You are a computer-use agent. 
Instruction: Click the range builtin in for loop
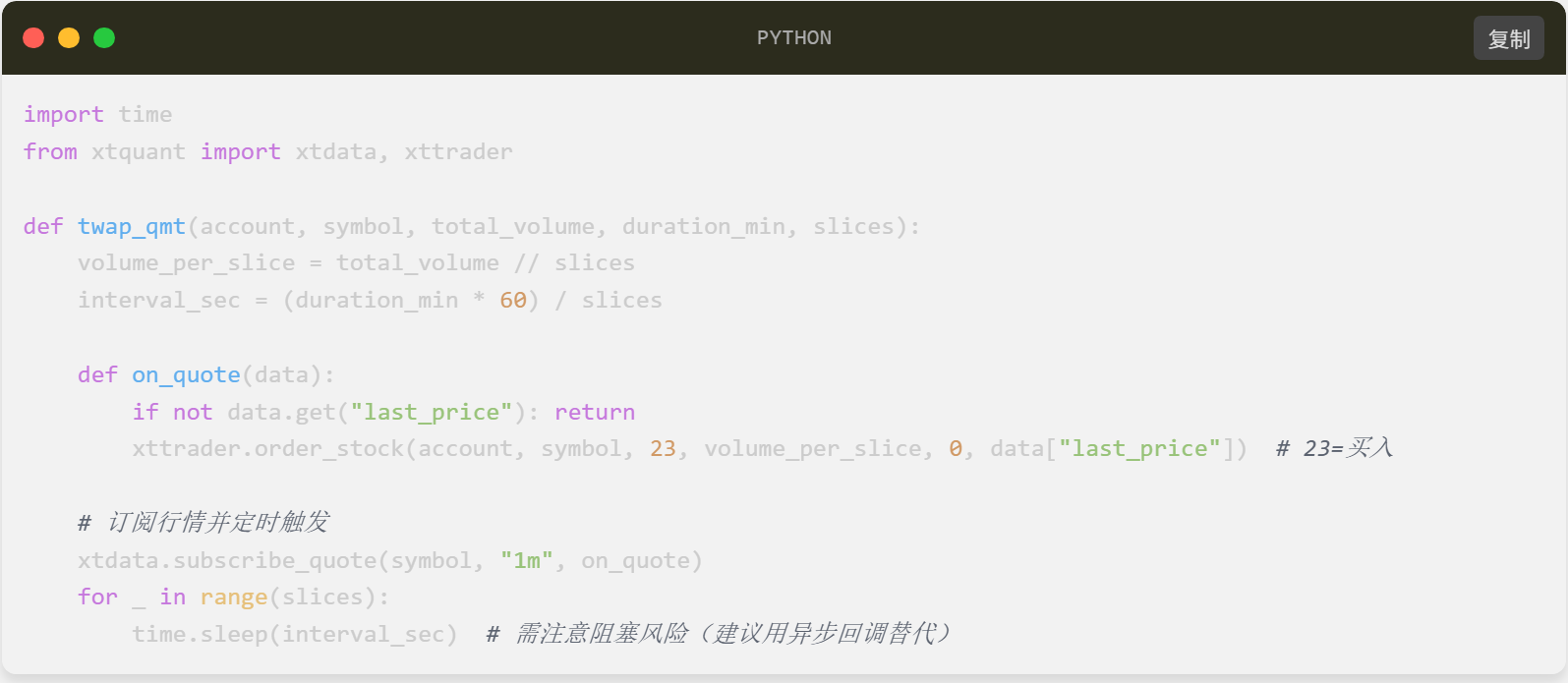point(234,598)
